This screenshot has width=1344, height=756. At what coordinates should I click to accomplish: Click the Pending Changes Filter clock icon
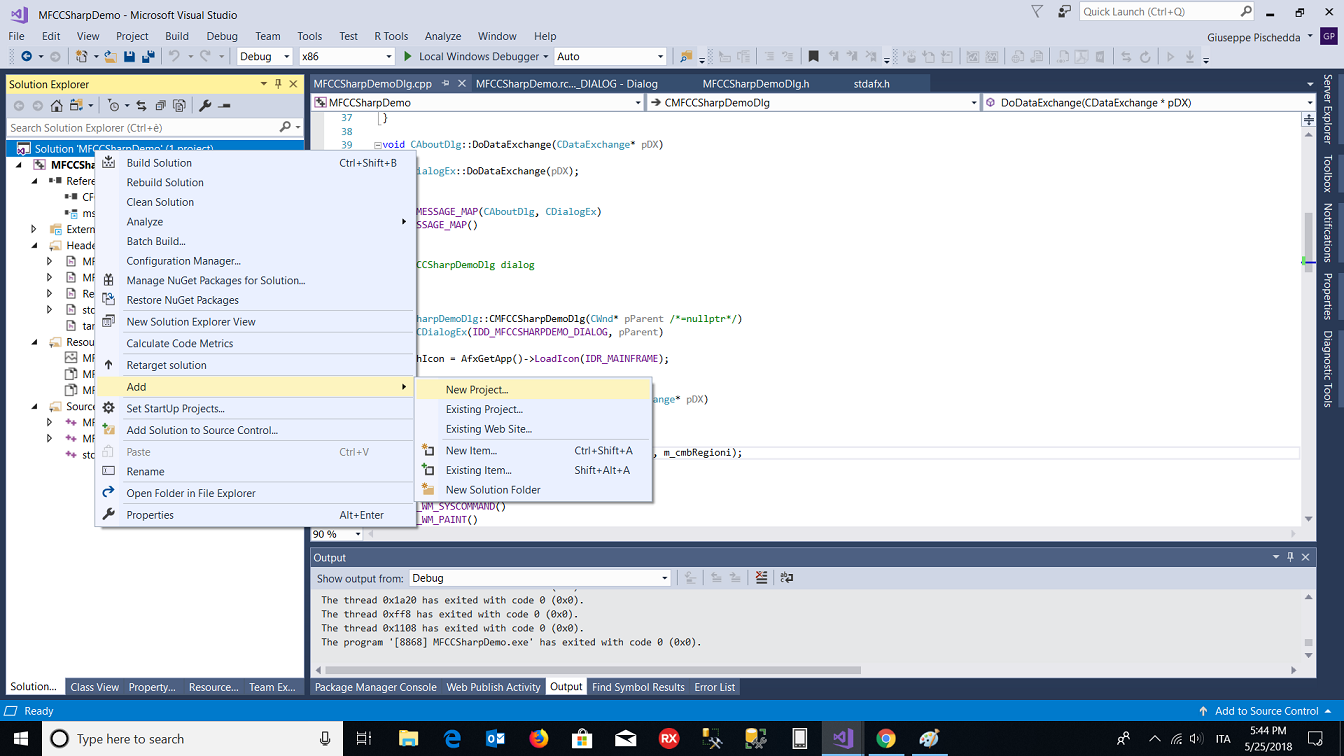point(116,105)
